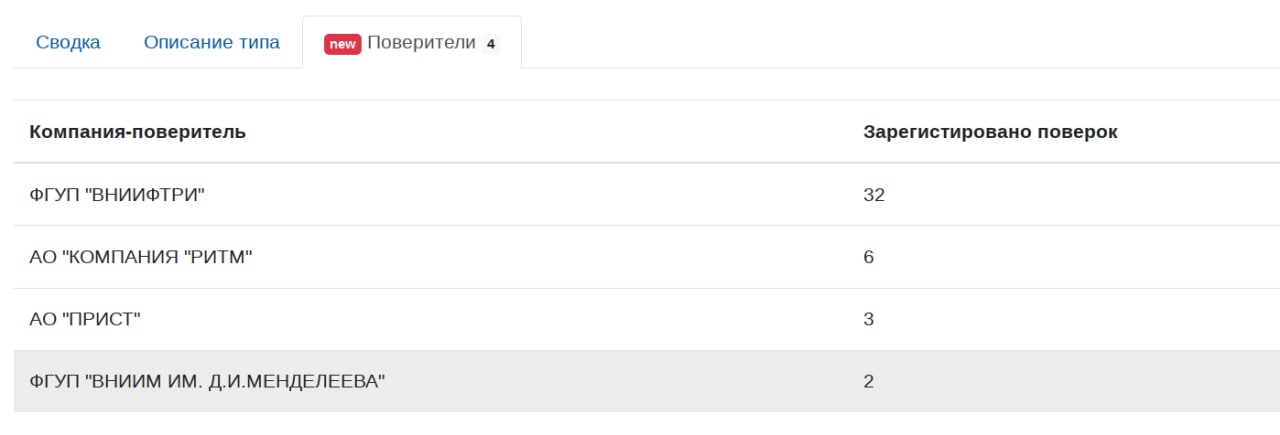
Task: Open АО "КОМПАНИЯ "РИТМ" entry
Action: (x=141, y=257)
